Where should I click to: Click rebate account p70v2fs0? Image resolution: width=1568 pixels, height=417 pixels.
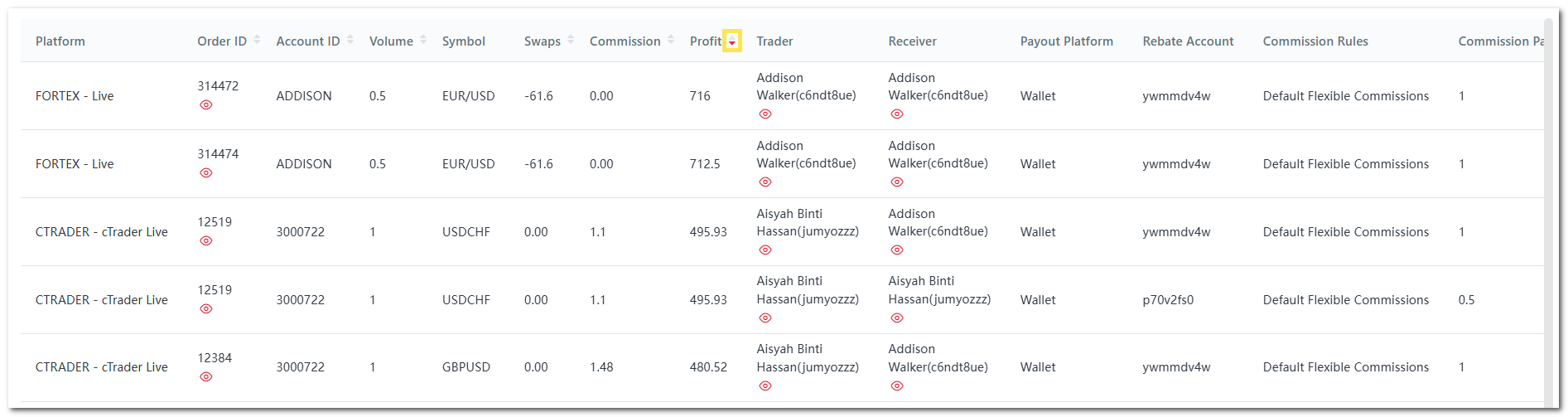(x=1168, y=300)
